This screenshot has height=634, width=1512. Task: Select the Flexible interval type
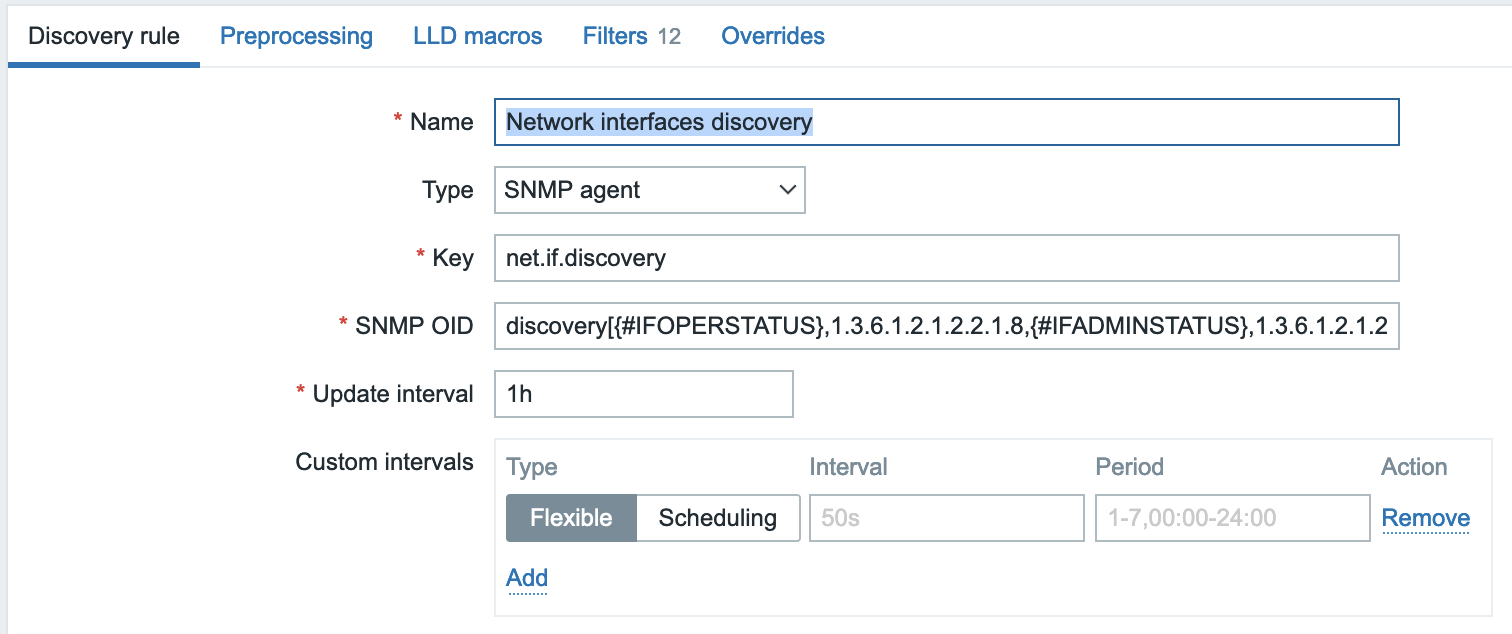point(571,518)
